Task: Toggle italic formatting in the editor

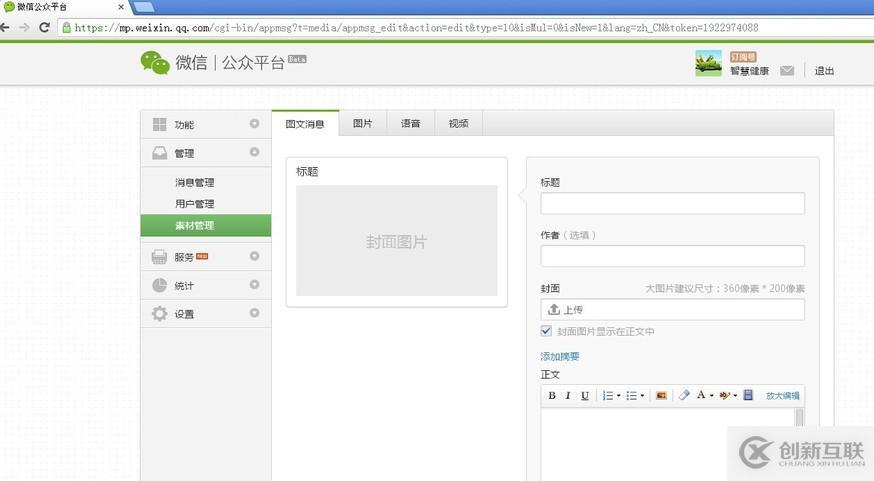Action: 568,396
